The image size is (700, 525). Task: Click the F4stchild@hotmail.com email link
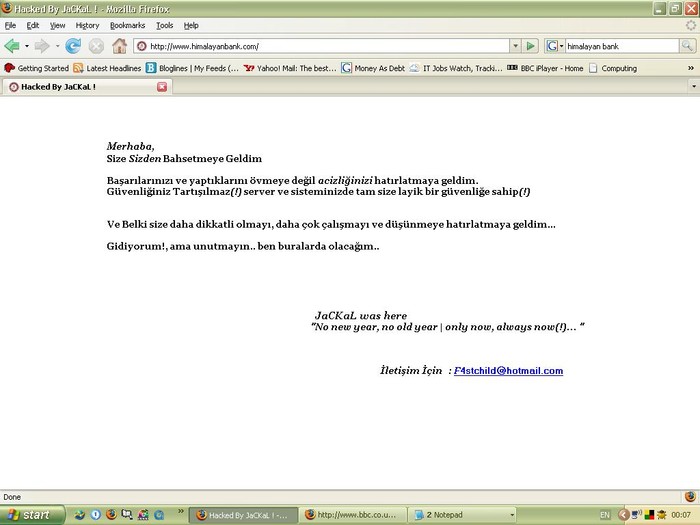click(508, 371)
